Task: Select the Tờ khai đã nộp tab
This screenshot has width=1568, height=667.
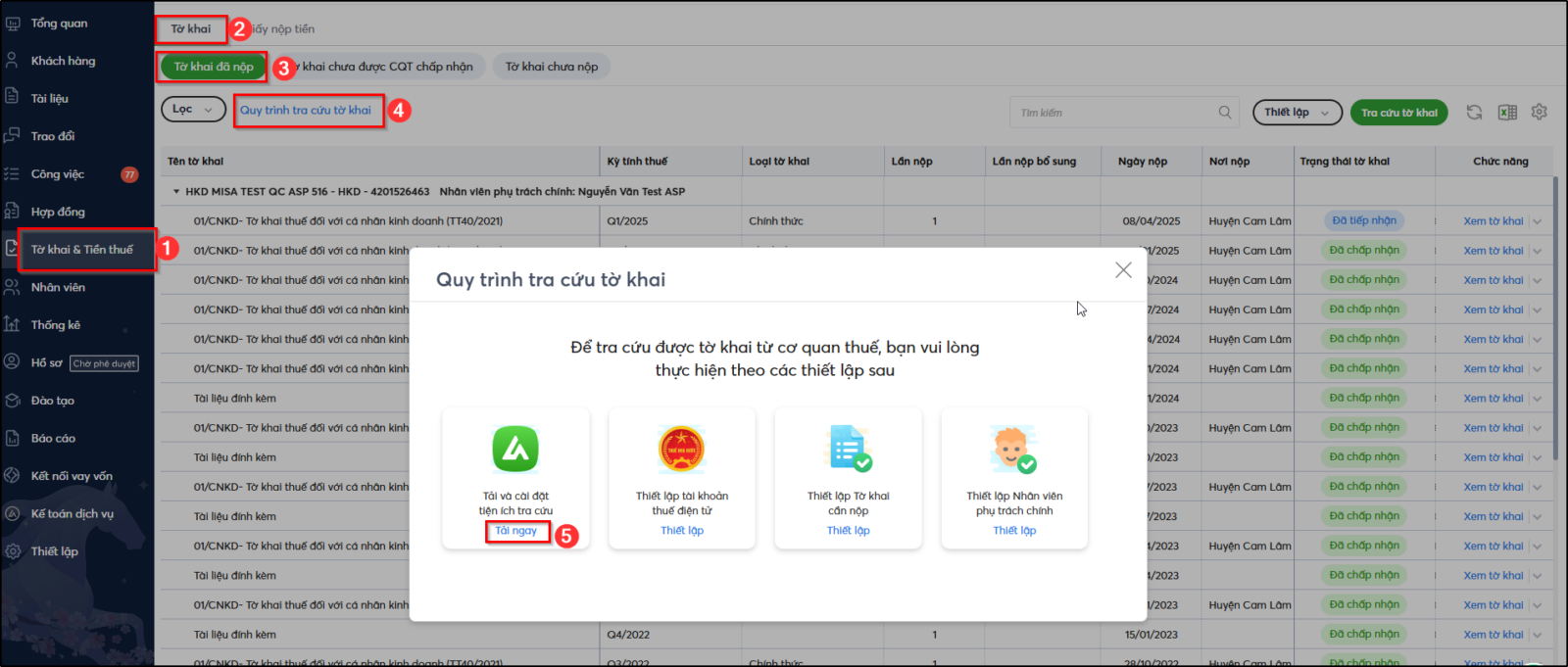Action: click(x=214, y=67)
